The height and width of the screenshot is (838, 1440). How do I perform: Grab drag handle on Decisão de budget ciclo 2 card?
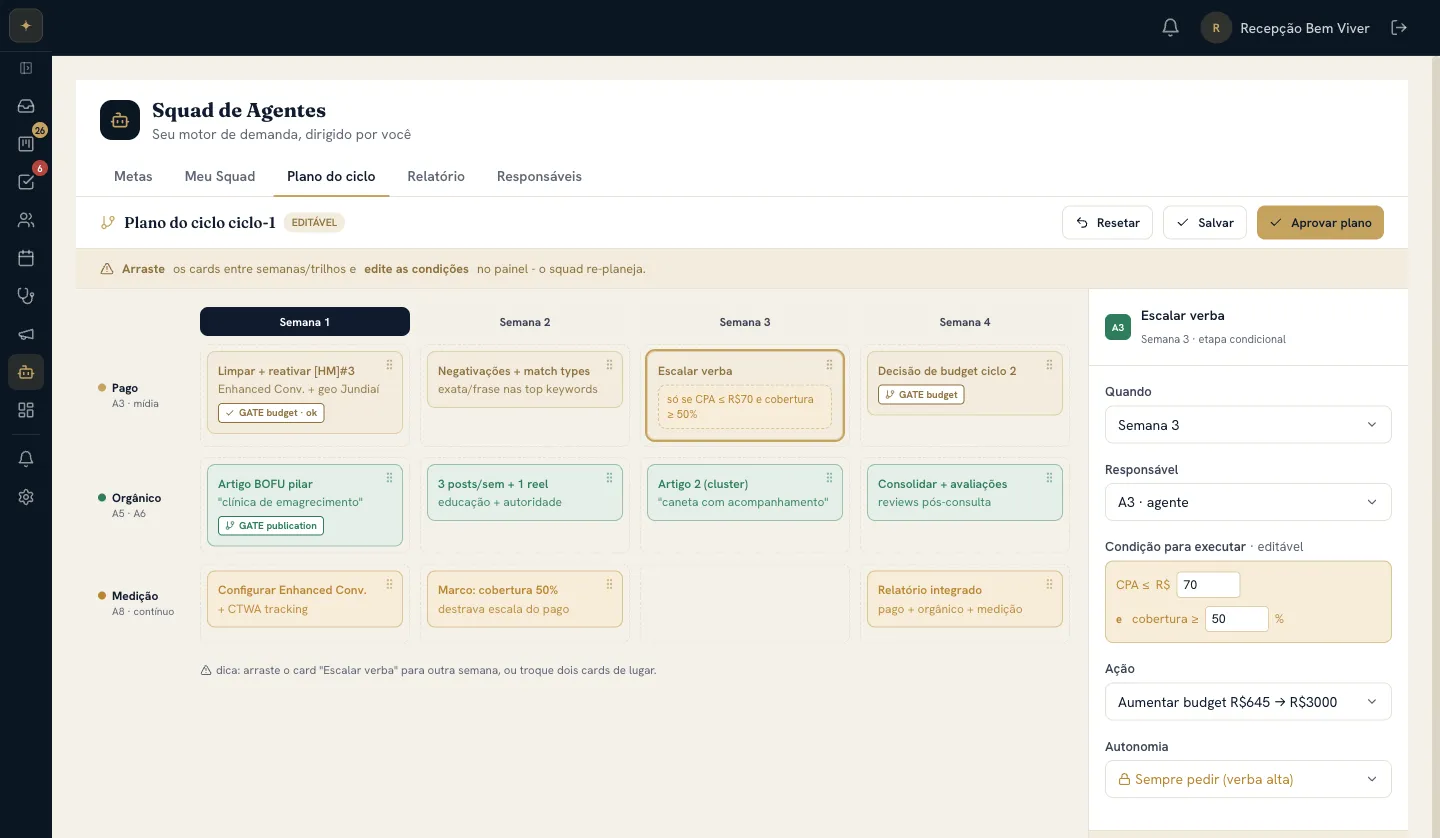click(1049, 365)
